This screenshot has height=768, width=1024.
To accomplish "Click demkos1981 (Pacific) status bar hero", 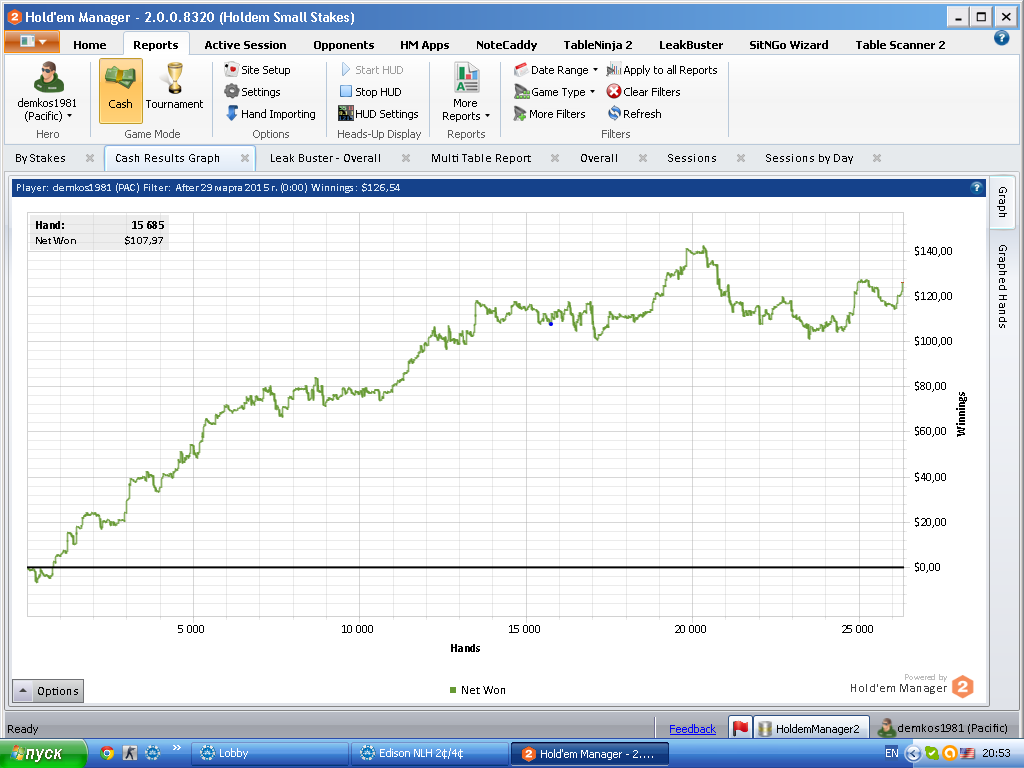I will pos(943,728).
